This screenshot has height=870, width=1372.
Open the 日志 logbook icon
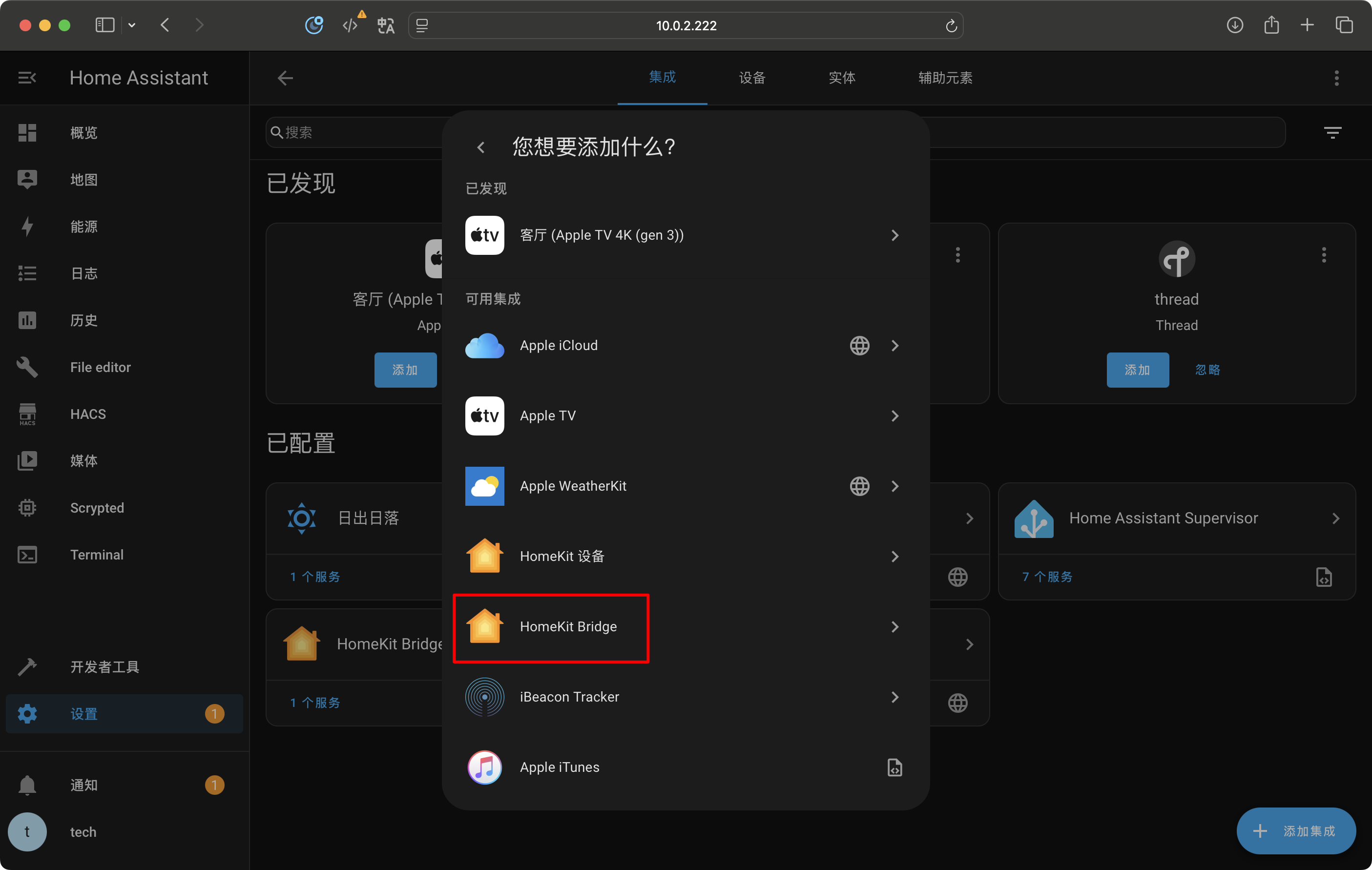click(27, 273)
